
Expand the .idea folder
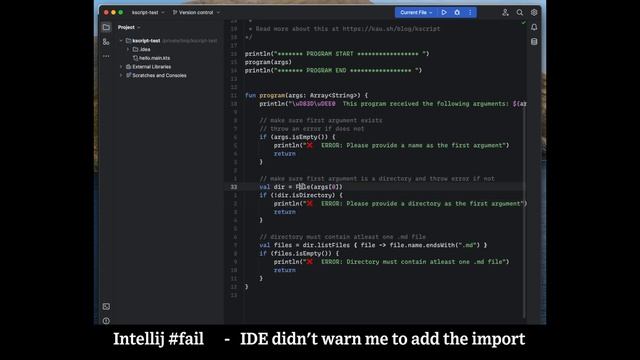(x=128, y=49)
